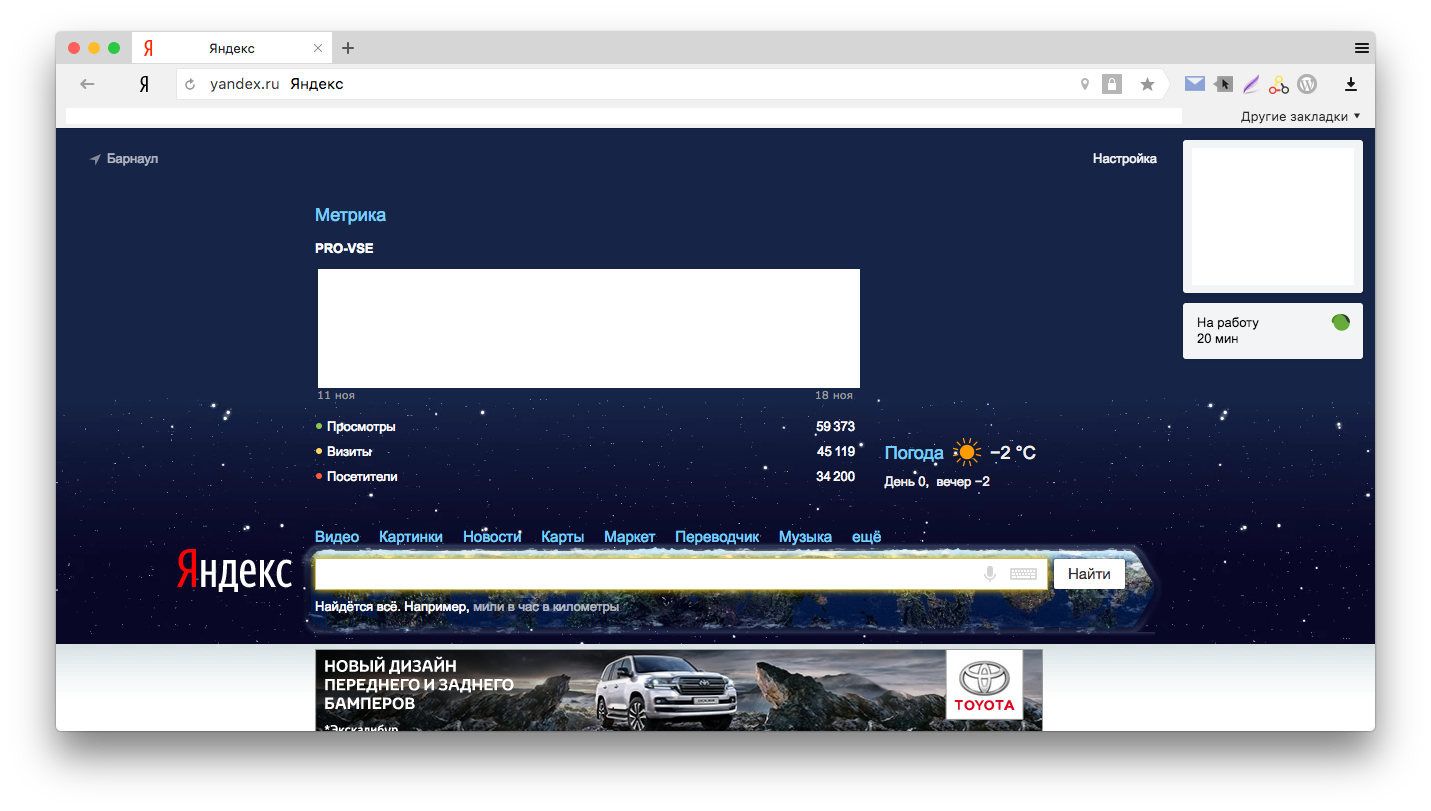Click the location pin icon in address bar
Screen dimensions: 1431x811
click(x=1084, y=84)
